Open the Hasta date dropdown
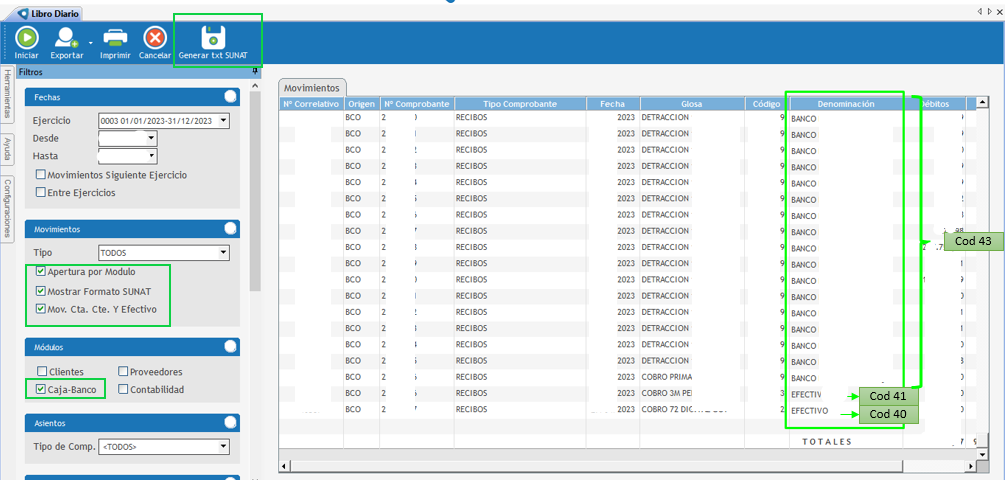This screenshot has height=480, width=1007. tap(151, 156)
